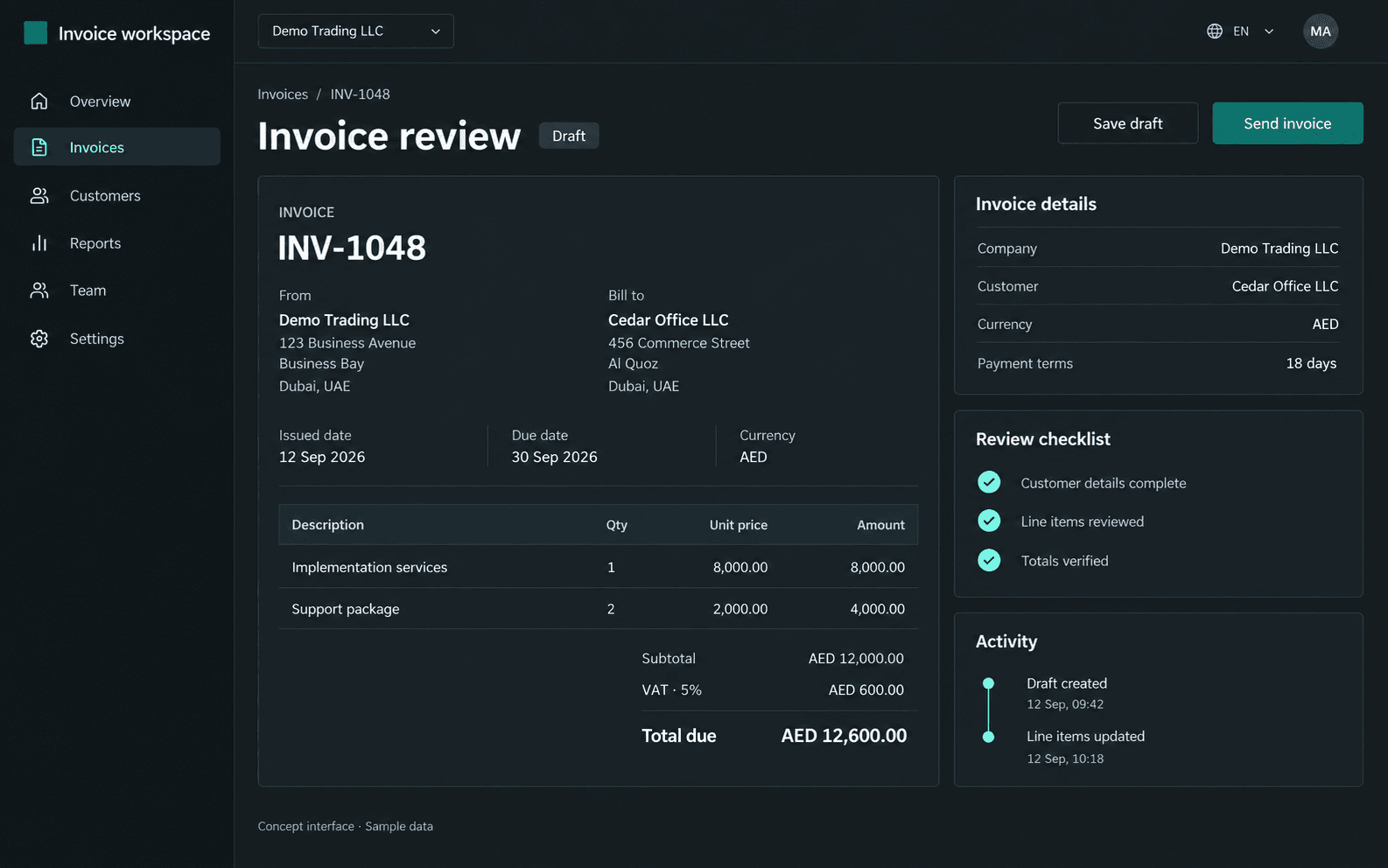Screen dimensions: 1388x868
Task: Click the Draft status badge
Action: click(569, 136)
